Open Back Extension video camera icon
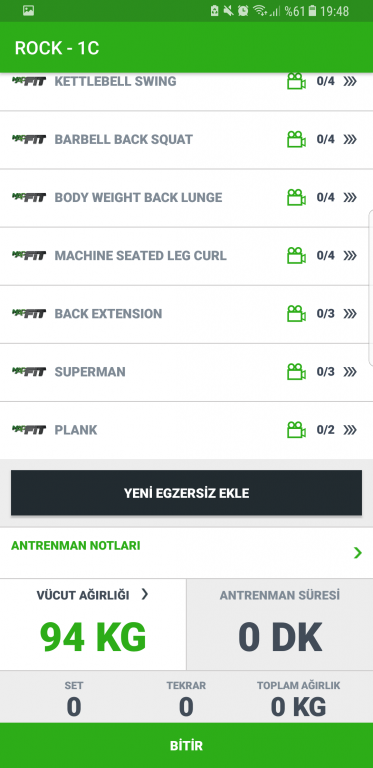Image resolution: width=373 pixels, height=768 pixels. tap(296, 313)
